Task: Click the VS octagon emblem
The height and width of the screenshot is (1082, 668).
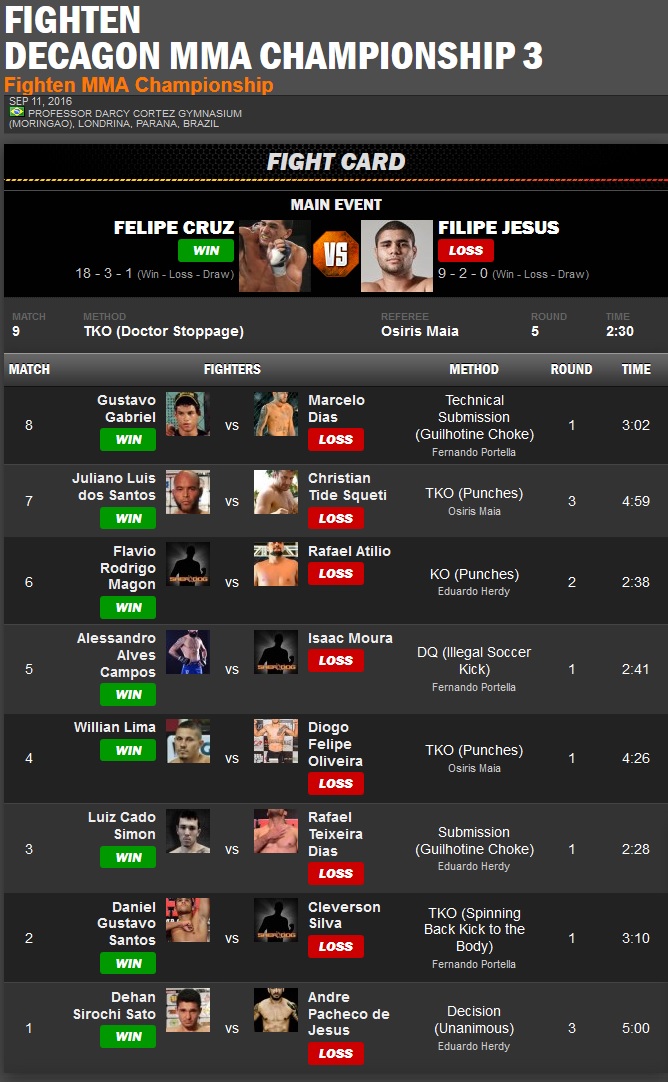Action: click(x=336, y=255)
